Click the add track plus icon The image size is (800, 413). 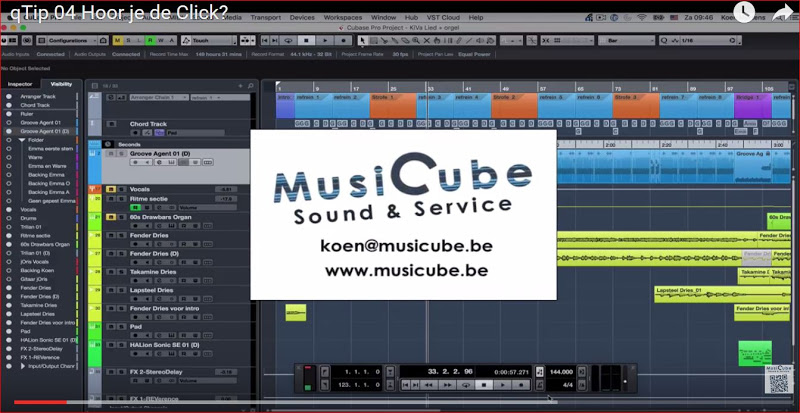pyautogui.click(x=240, y=86)
